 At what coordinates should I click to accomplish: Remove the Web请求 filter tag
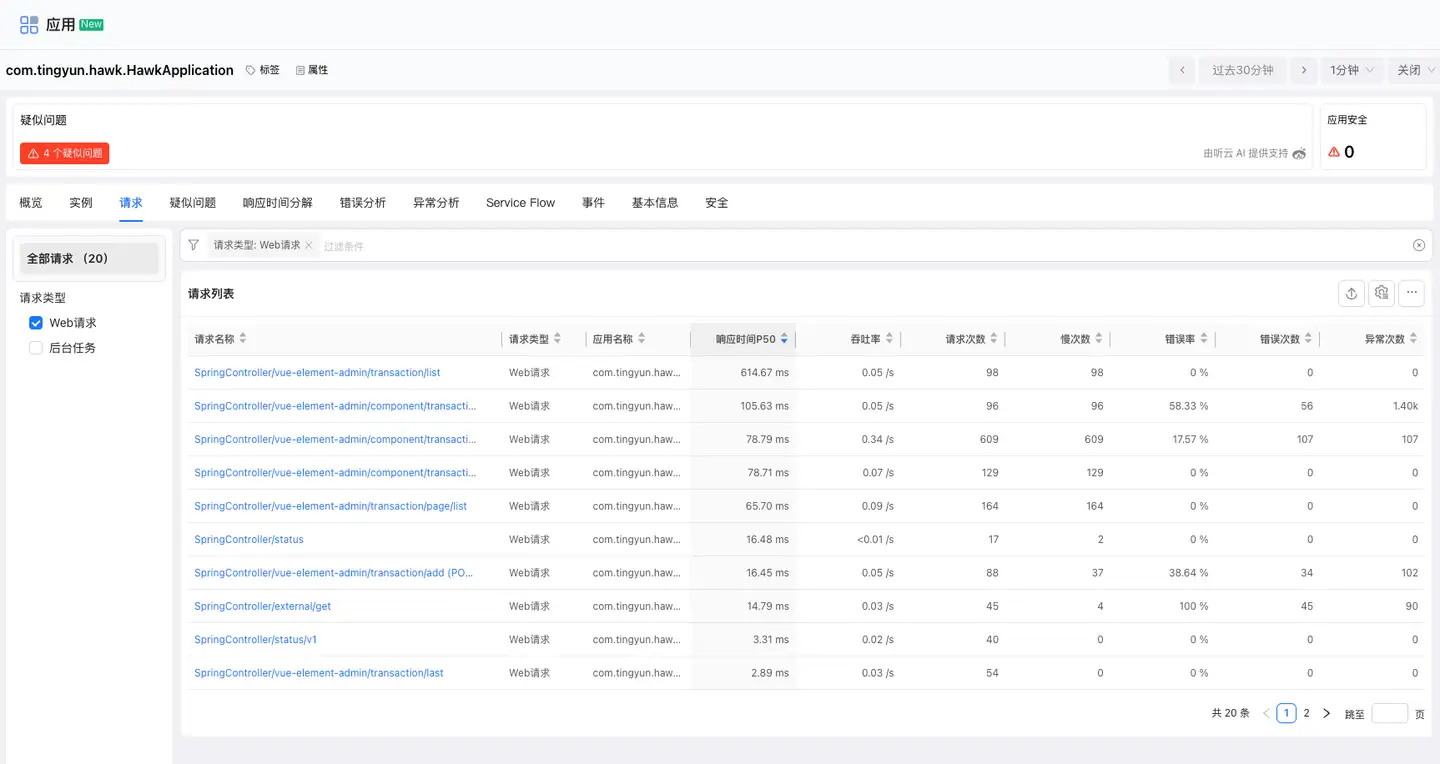(309, 245)
